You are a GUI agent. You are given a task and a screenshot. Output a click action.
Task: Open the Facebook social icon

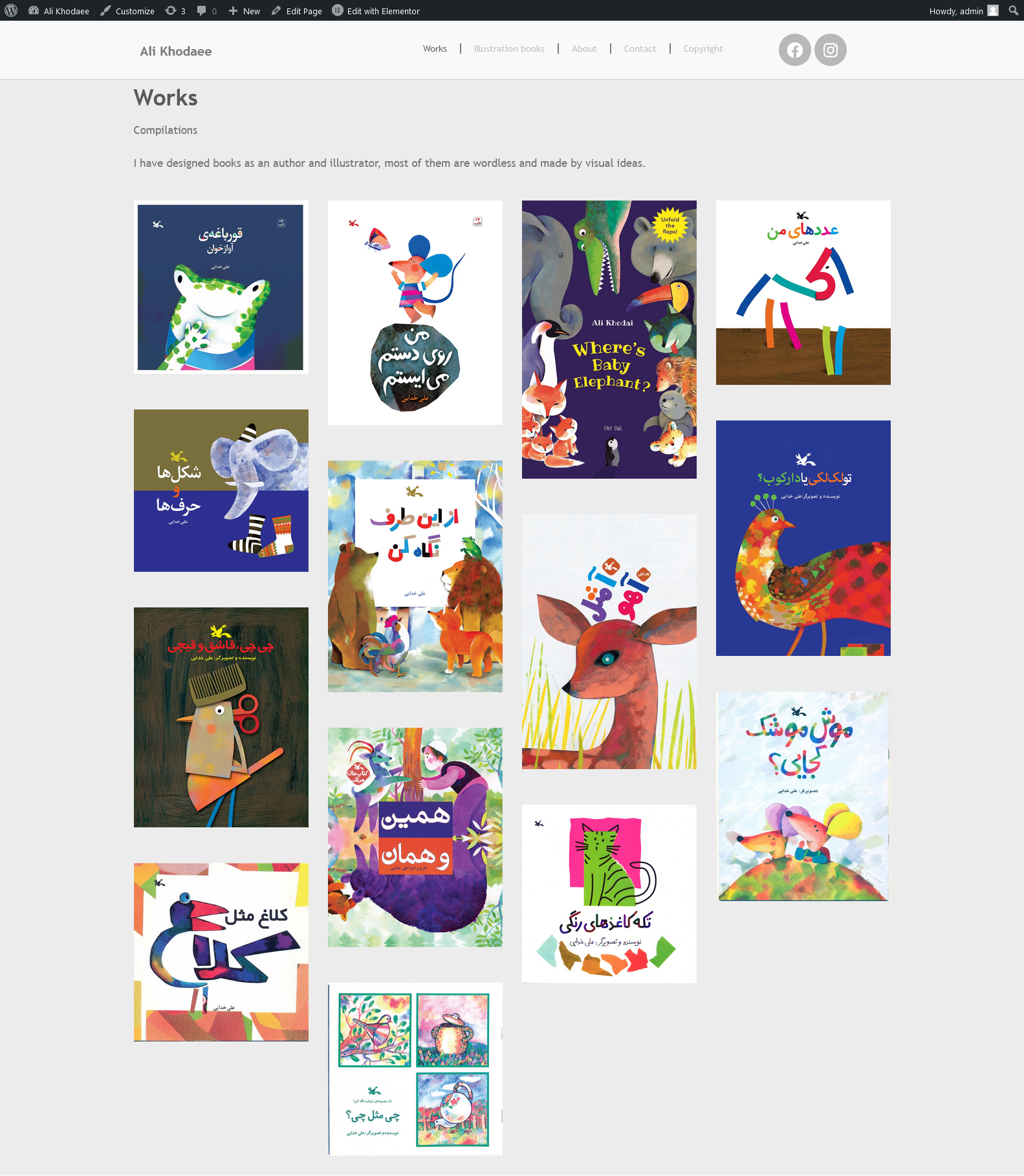[x=794, y=50]
